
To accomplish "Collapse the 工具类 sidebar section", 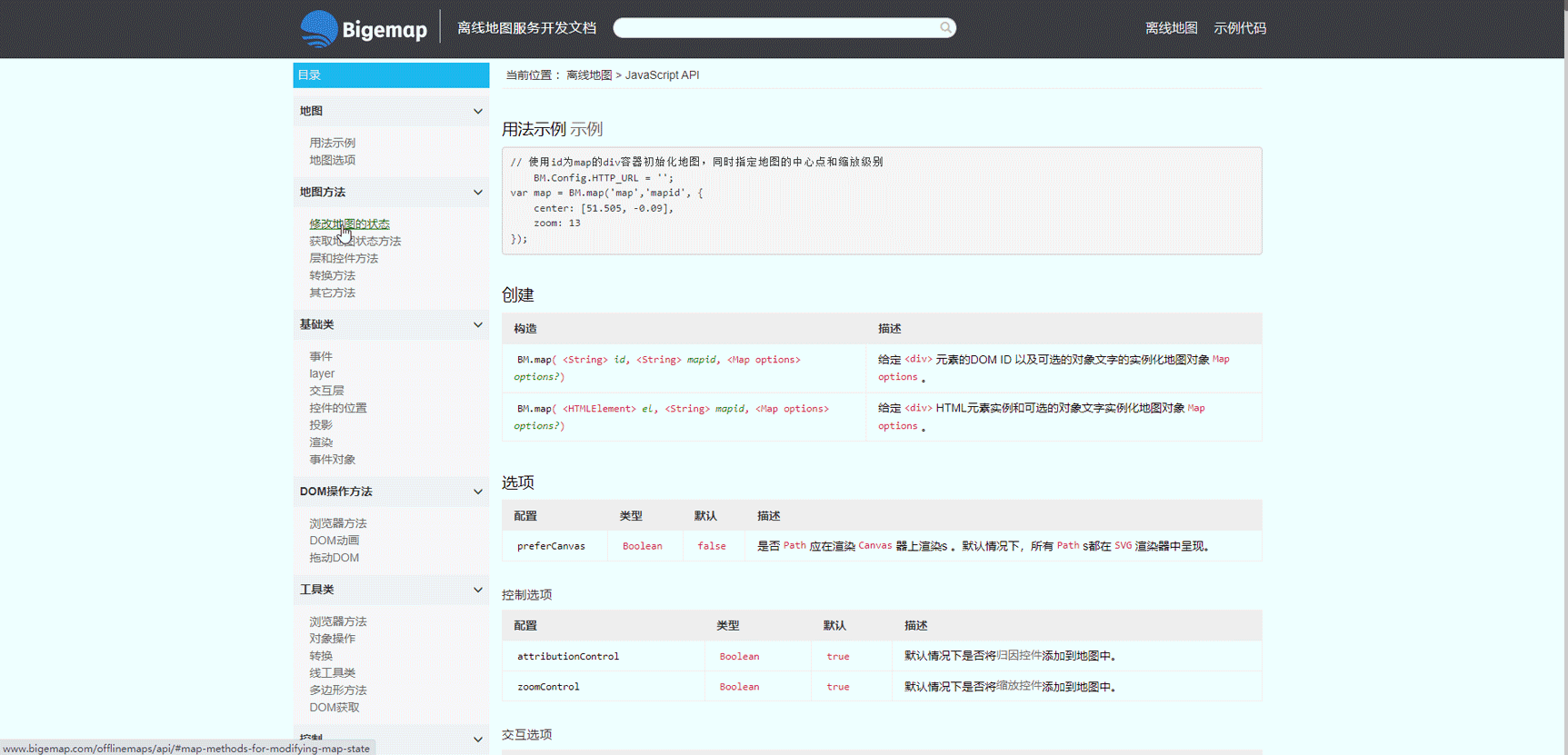I will (x=477, y=590).
